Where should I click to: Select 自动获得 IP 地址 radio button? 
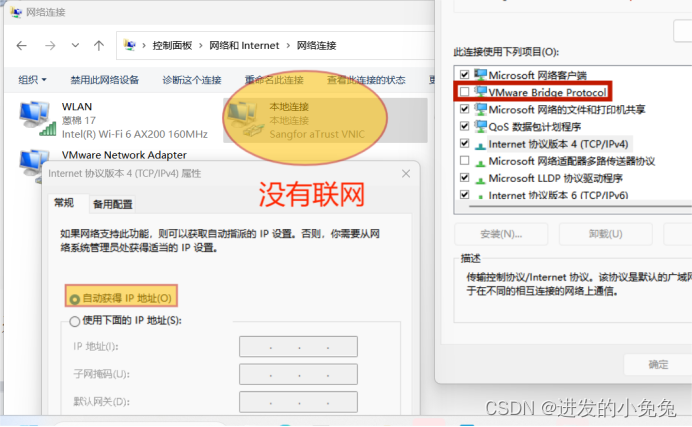(x=75, y=300)
